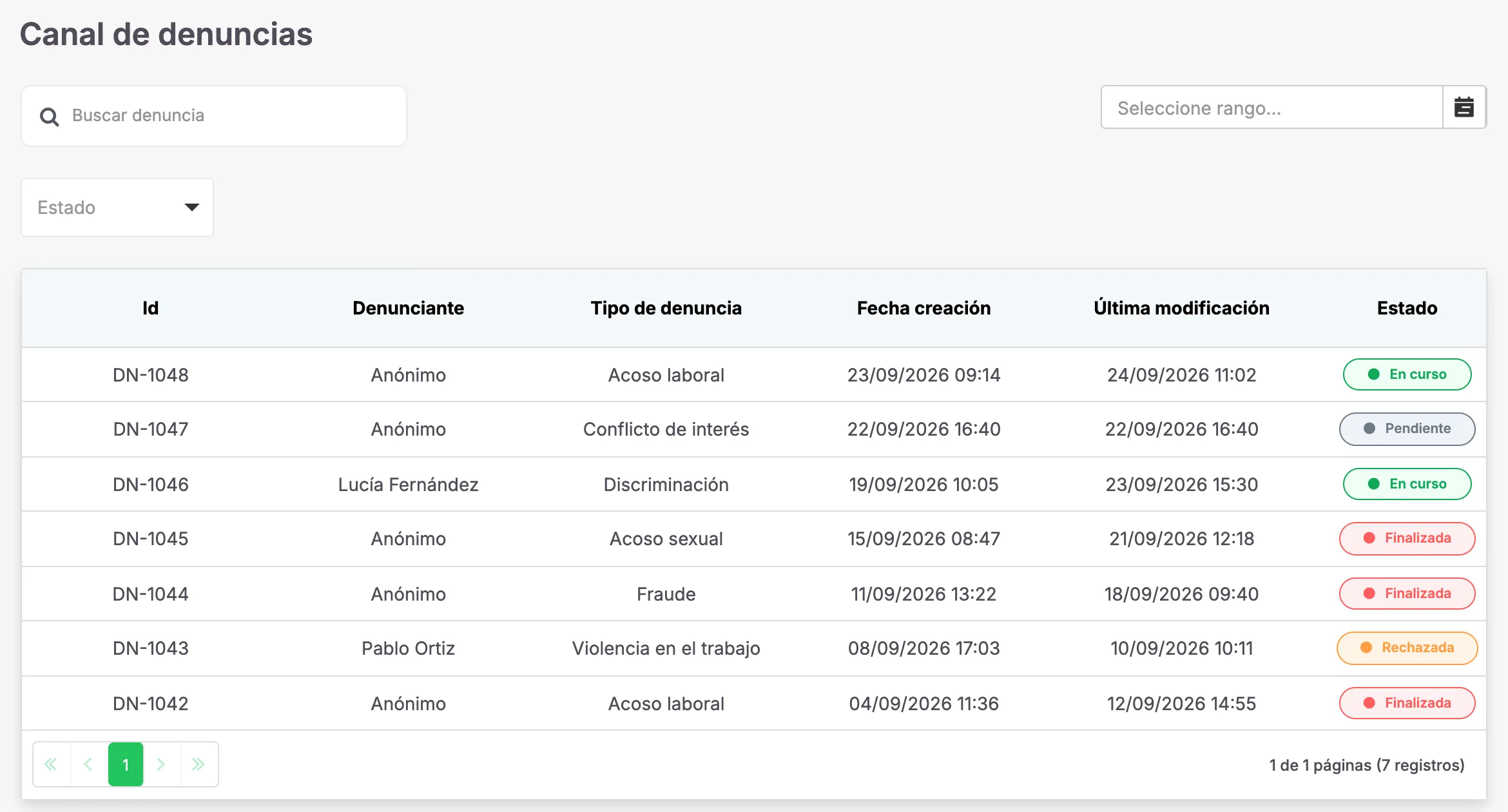Click creation date 04/09/2026 11:36
Viewport: 1508px width, 812px height.
coord(924,704)
